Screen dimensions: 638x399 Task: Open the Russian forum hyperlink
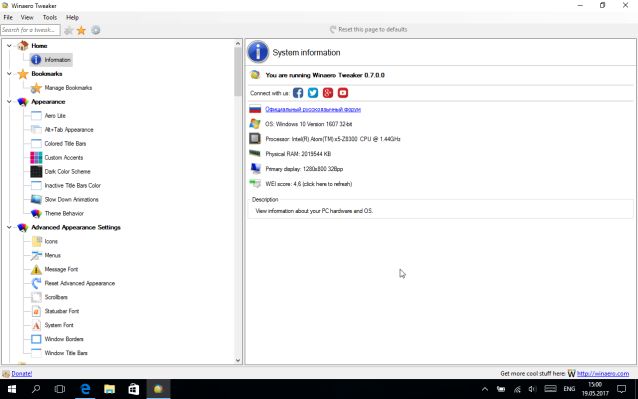pyautogui.click(x=313, y=109)
